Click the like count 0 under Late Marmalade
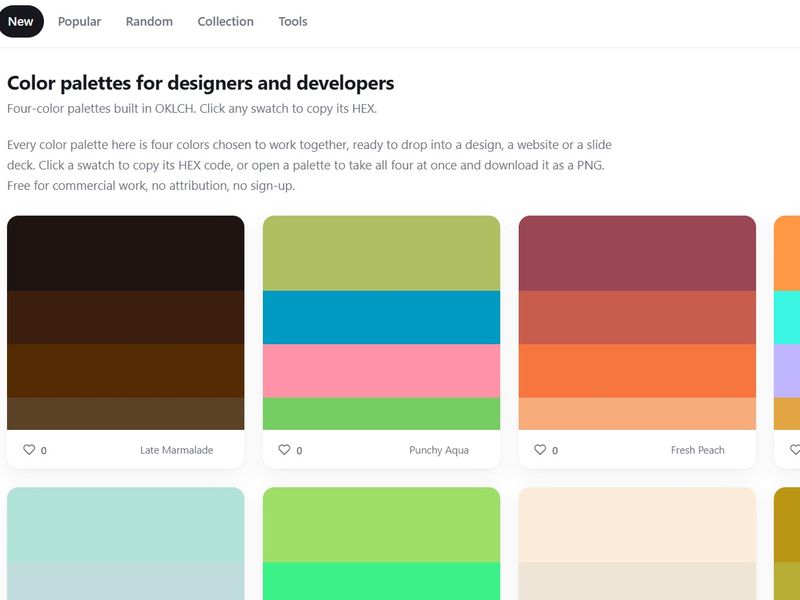The image size is (800, 600). pos(44,451)
